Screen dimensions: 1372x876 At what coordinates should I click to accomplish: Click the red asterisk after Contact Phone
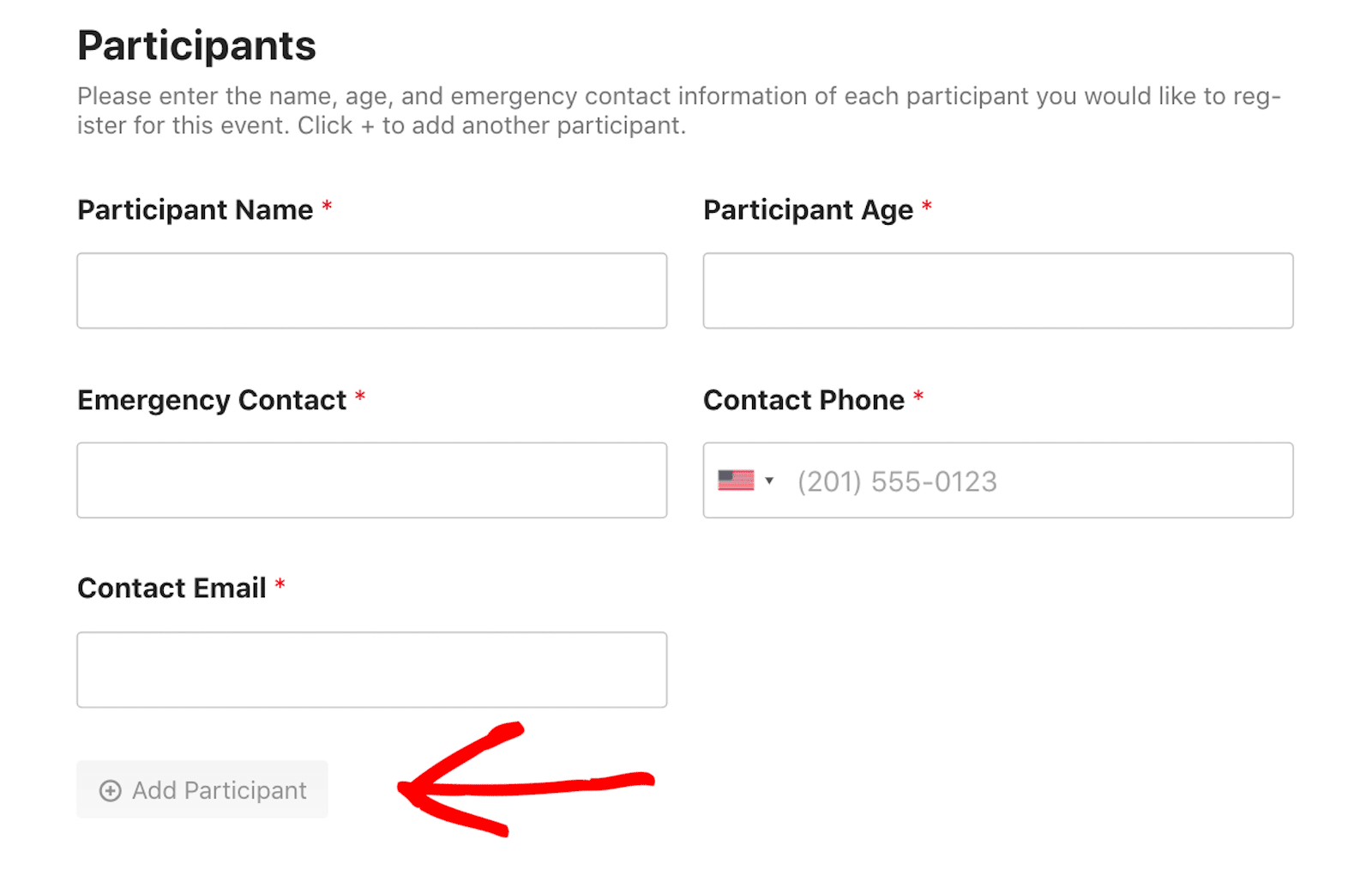point(918,396)
